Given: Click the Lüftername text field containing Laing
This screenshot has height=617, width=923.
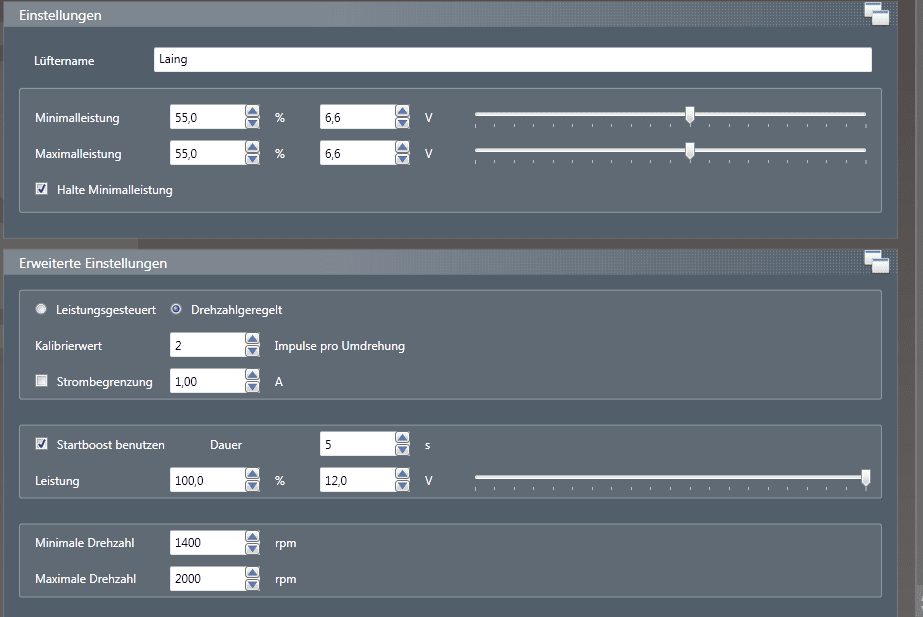Looking at the screenshot, I should coord(512,59).
